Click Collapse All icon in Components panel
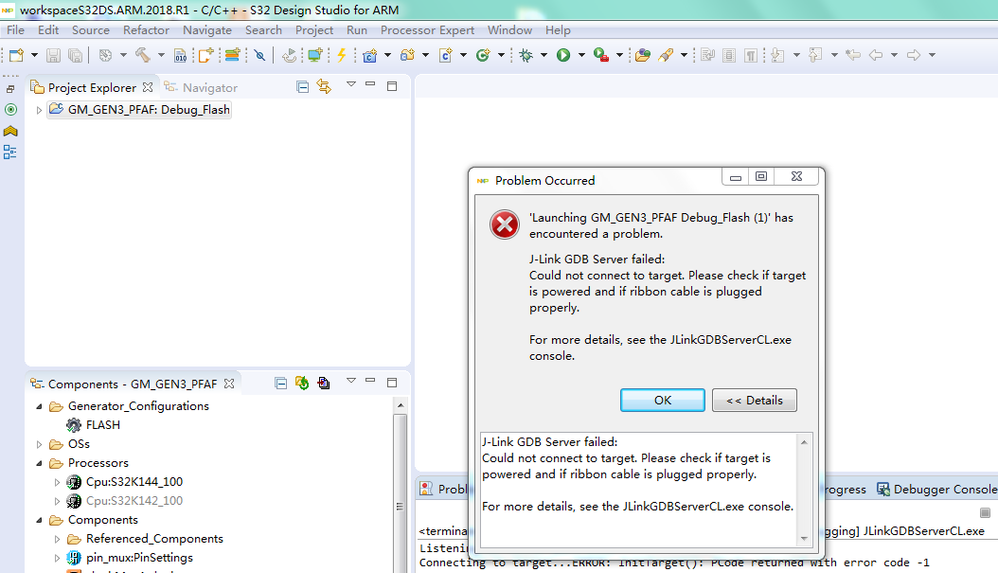 281,383
